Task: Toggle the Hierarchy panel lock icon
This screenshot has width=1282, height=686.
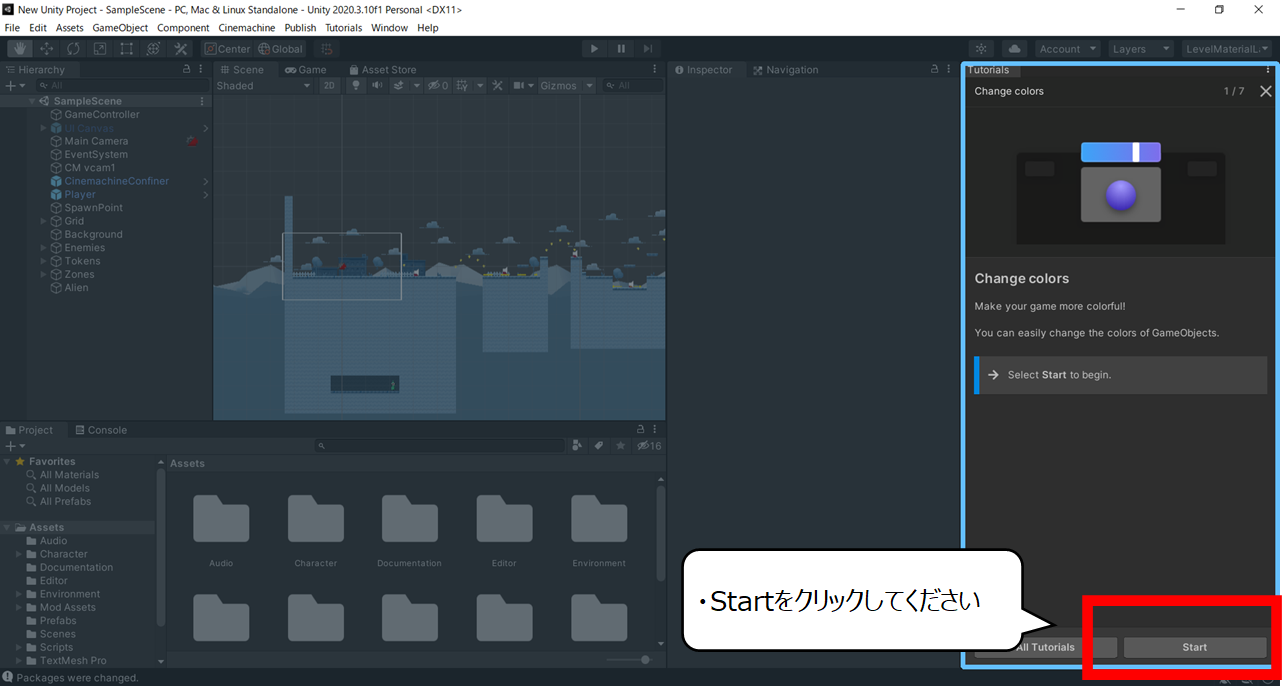Action: tap(186, 70)
